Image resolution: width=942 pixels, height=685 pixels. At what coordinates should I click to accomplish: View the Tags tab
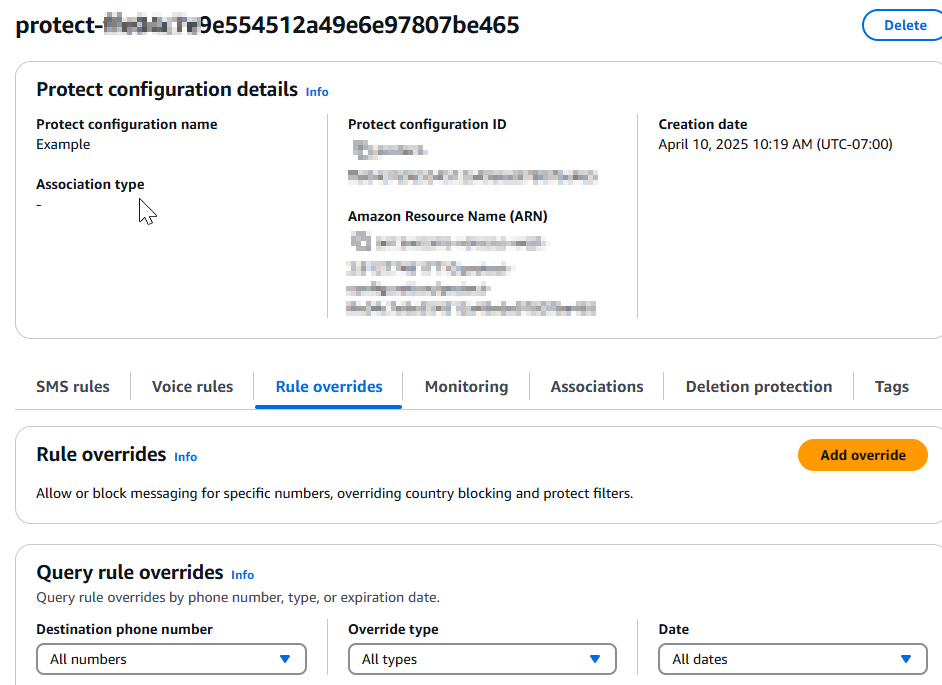click(x=891, y=387)
